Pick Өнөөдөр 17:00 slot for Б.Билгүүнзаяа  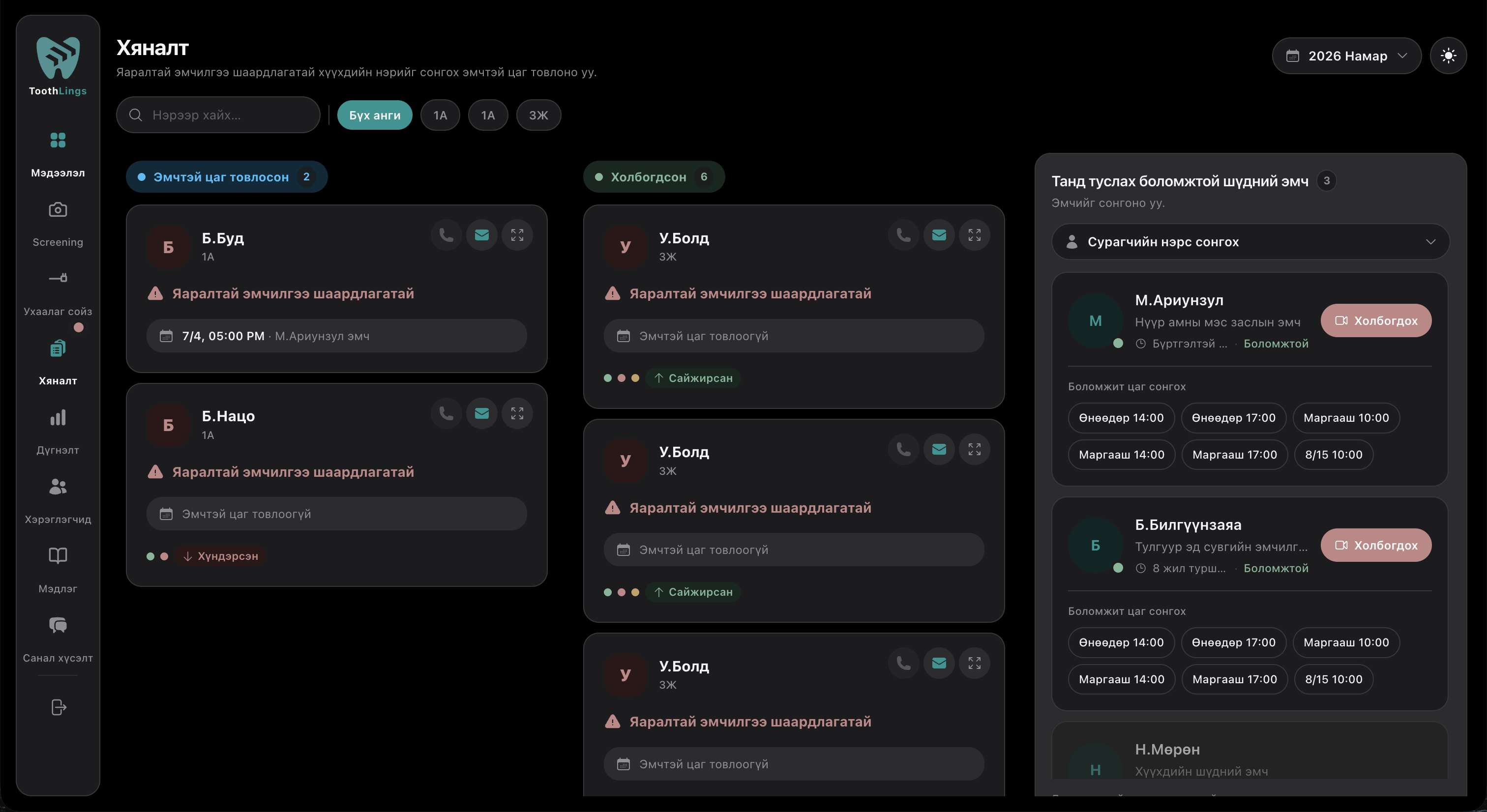click(x=1234, y=642)
